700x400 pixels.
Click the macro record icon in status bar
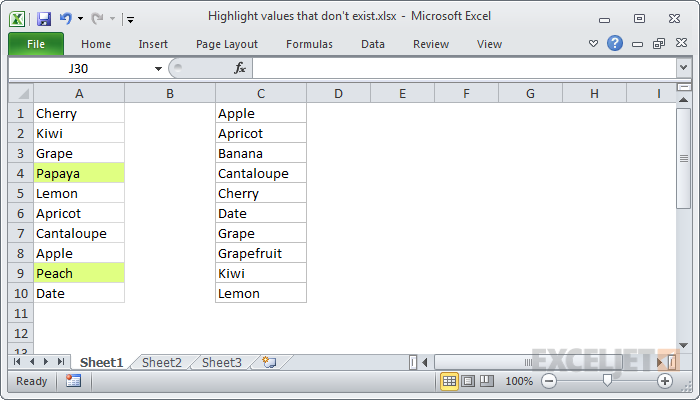coord(73,381)
